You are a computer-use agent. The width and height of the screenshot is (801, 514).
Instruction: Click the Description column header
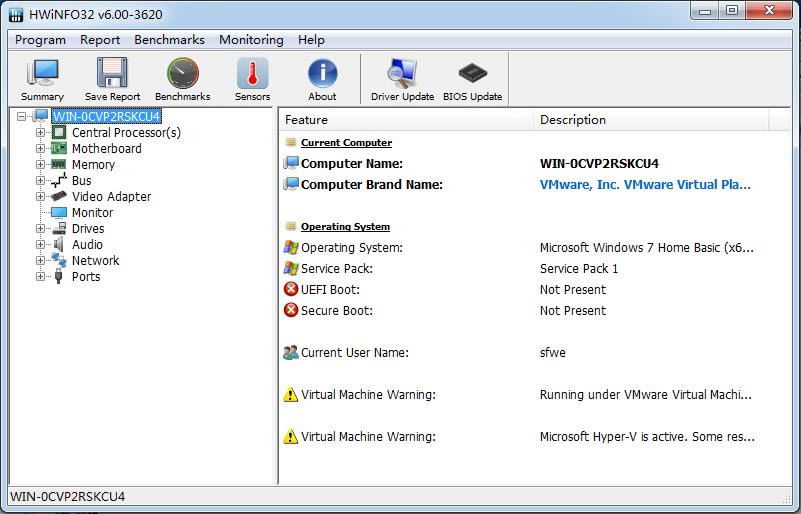tap(651, 120)
